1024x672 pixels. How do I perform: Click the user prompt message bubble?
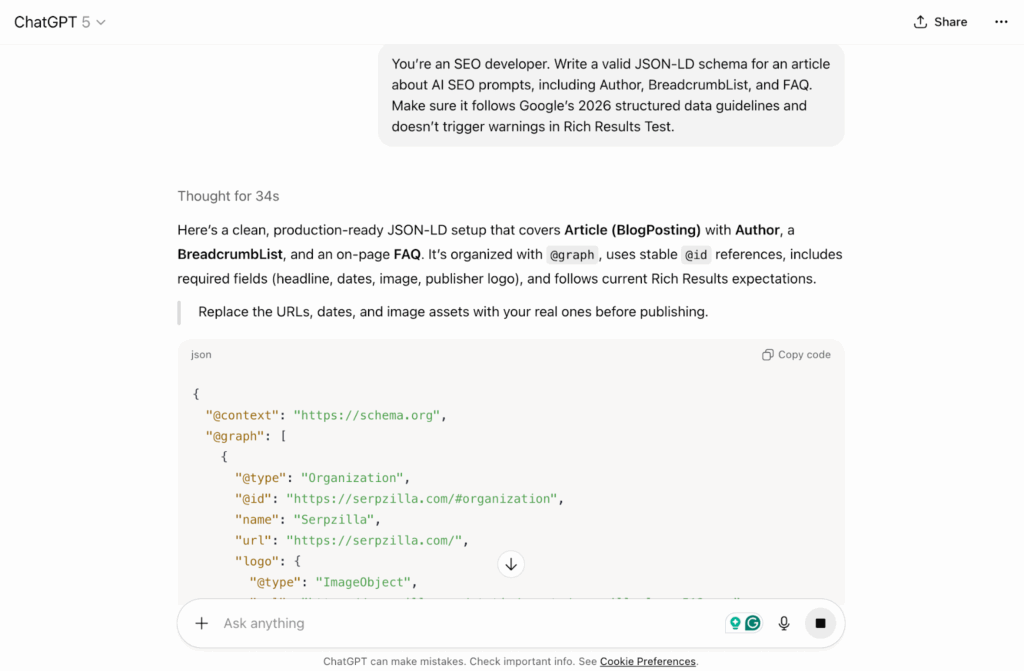(x=611, y=95)
